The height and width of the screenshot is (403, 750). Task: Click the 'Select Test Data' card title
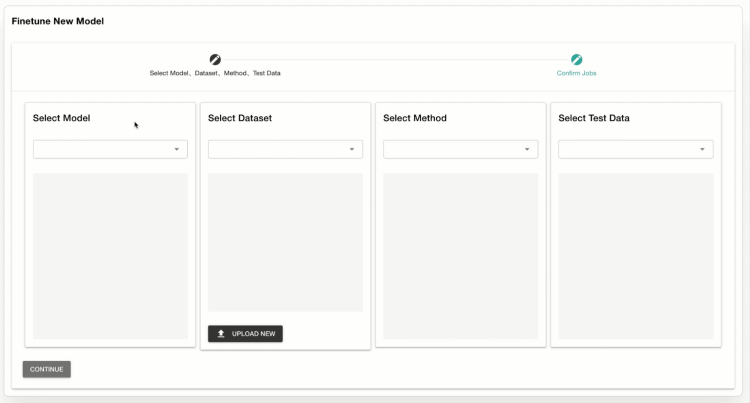tap(594, 118)
